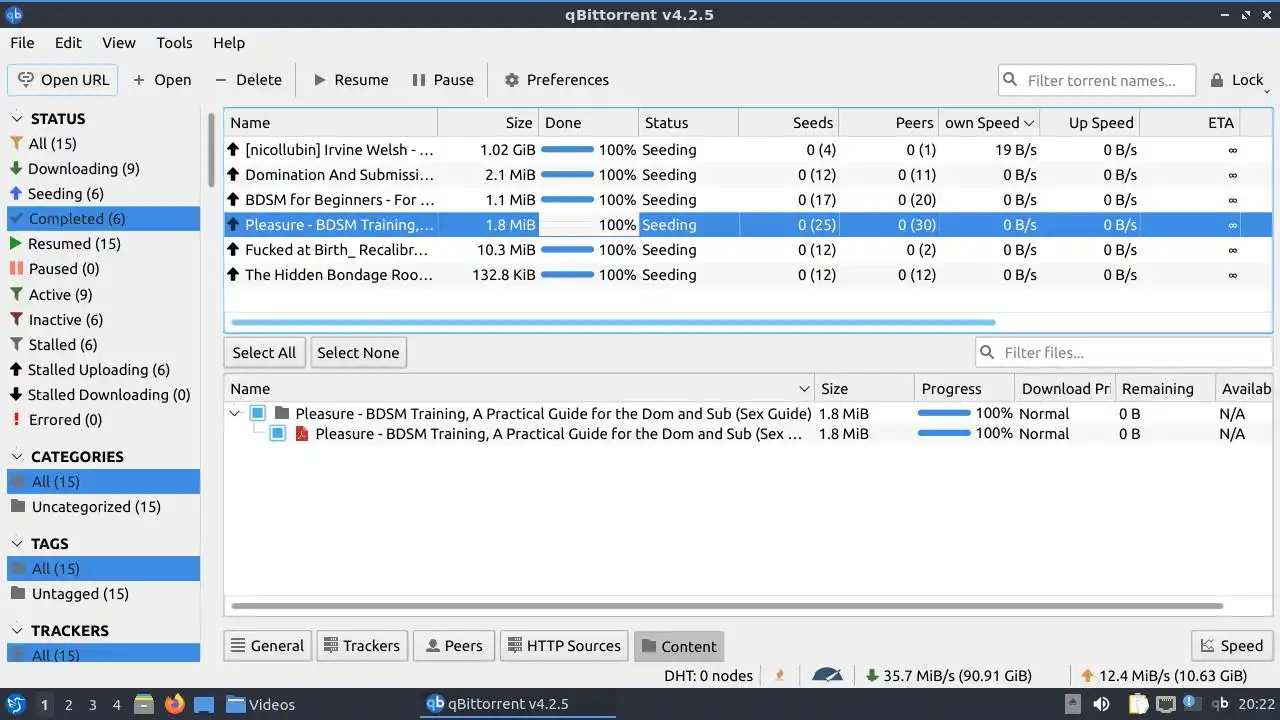The height and width of the screenshot is (720, 1280).
Task: Open the network tray icon
Action: tap(1165, 704)
